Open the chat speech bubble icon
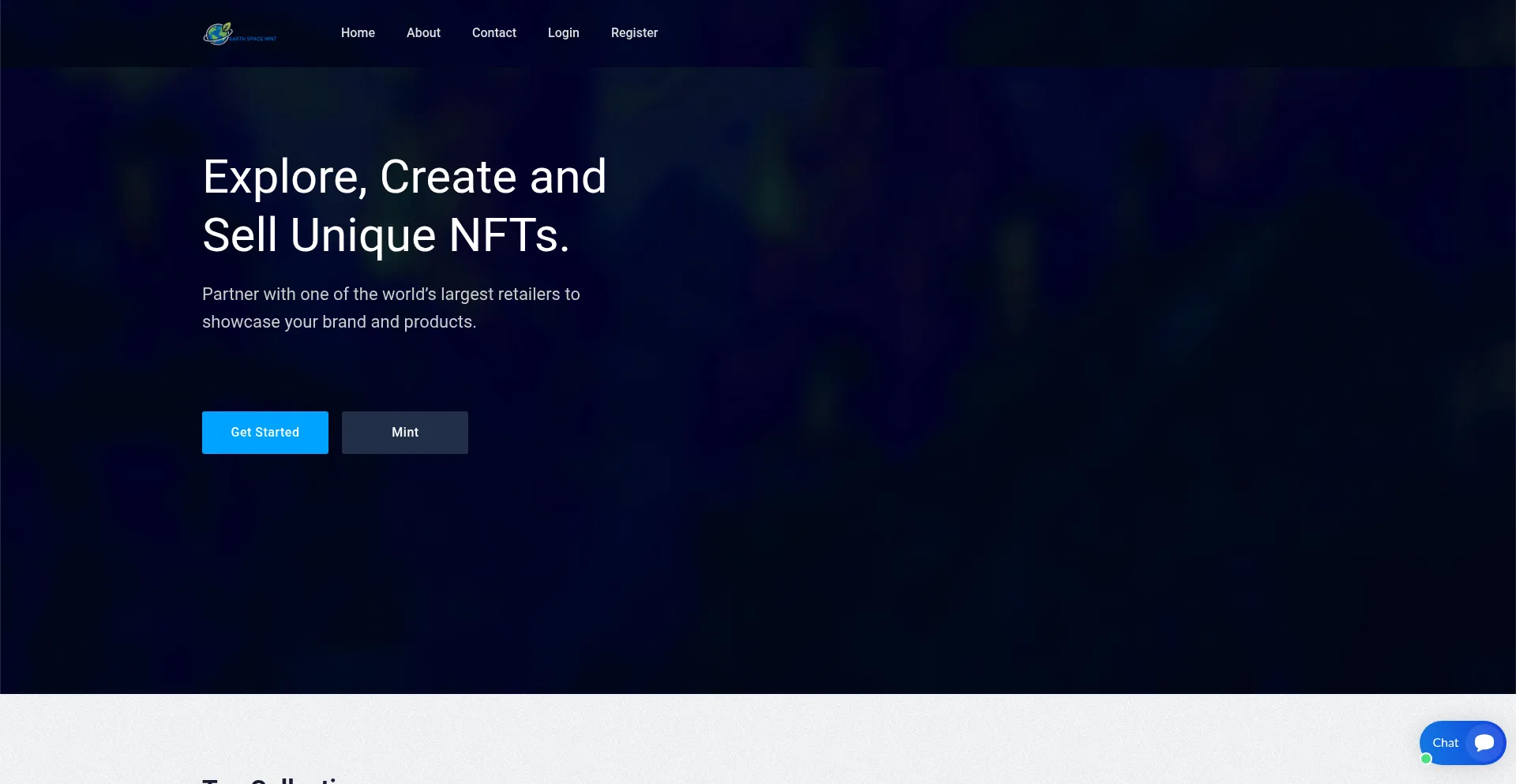1516x784 pixels. pyautogui.click(x=1484, y=743)
